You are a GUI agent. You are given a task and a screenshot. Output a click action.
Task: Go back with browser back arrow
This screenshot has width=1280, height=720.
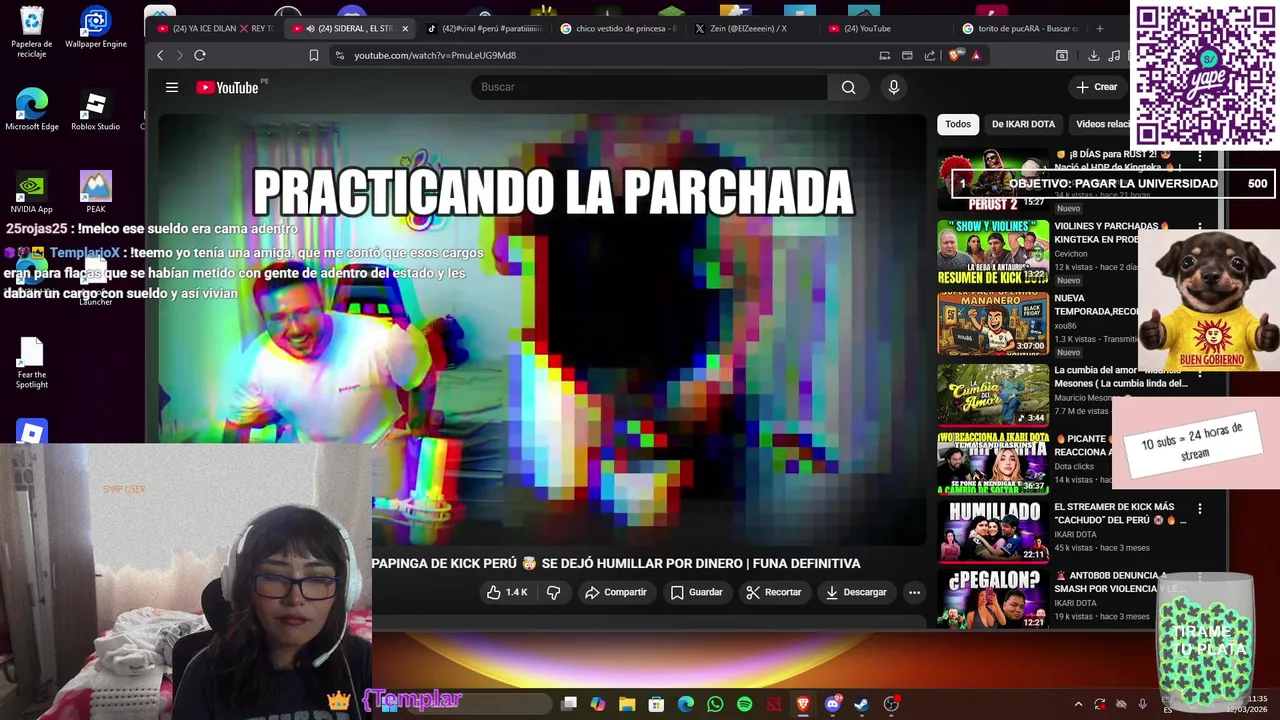tap(160, 55)
